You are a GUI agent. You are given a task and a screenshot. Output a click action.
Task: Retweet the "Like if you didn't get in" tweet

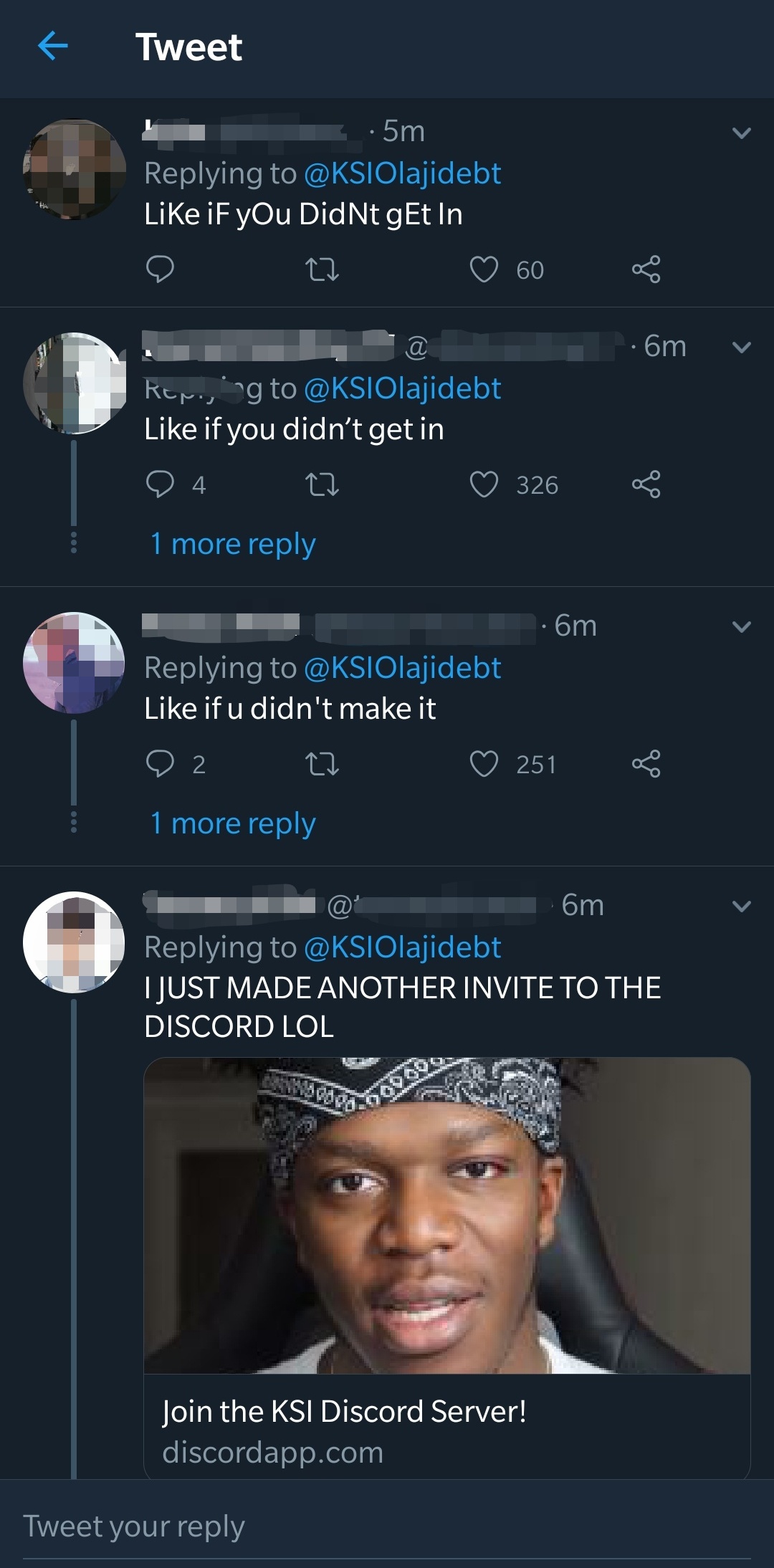tap(322, 485)
